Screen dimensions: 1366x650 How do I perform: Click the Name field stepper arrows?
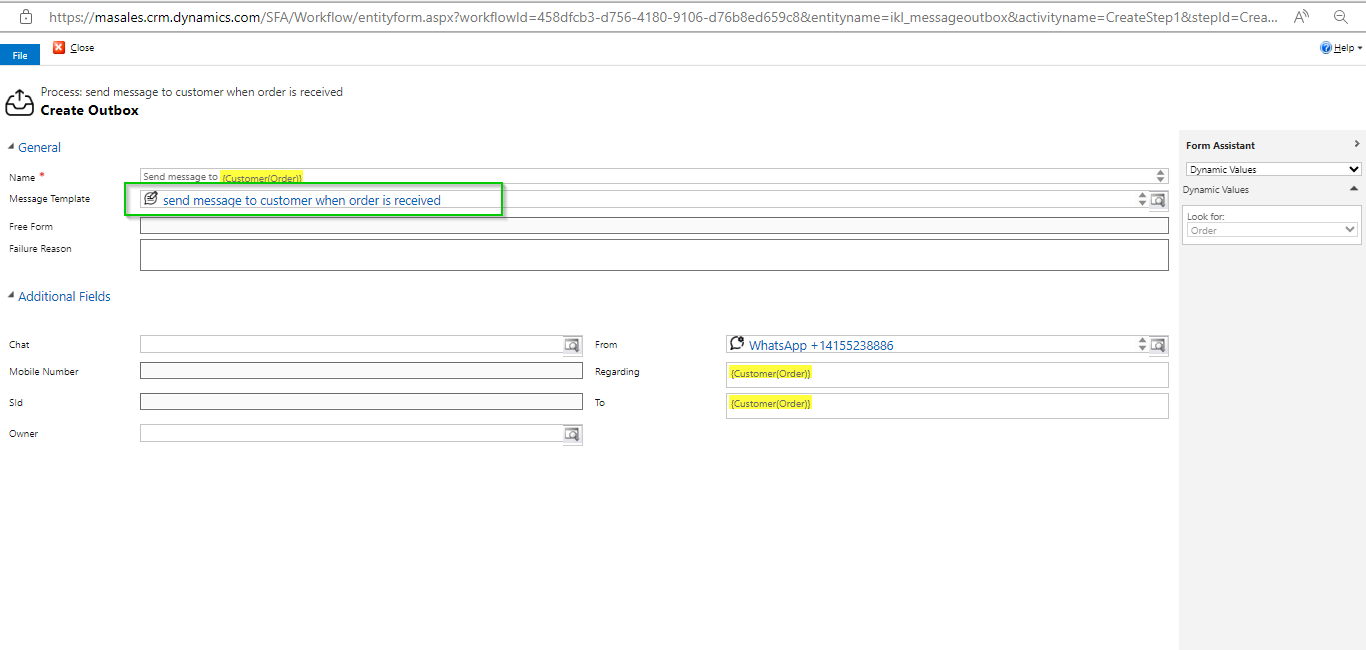[1160, 177]
